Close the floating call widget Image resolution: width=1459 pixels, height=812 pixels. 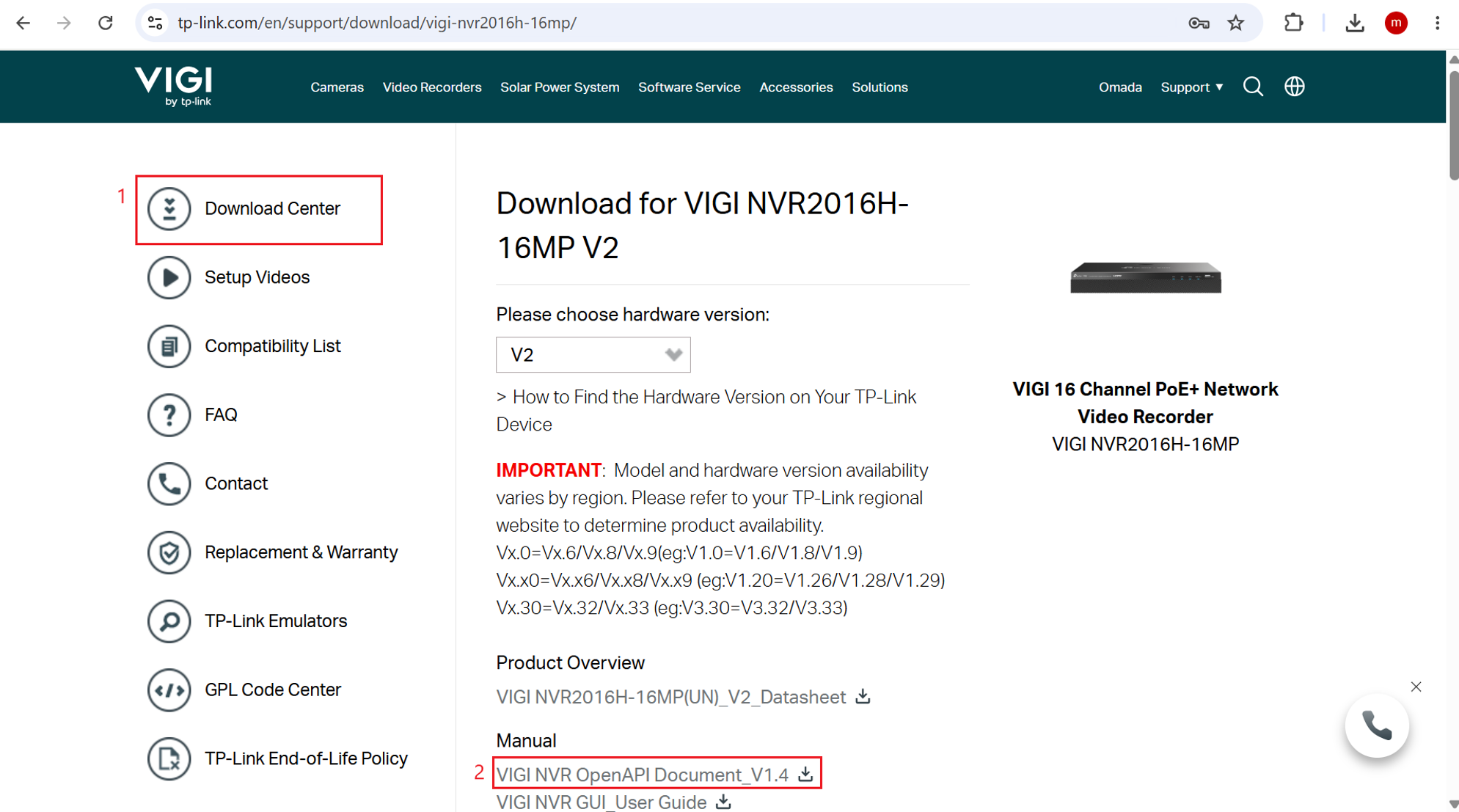tap(1416, 687)
